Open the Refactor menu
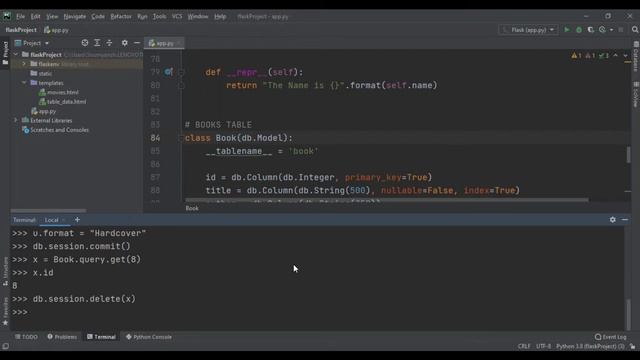Viewport: 640px width, 360px height. 121,17
